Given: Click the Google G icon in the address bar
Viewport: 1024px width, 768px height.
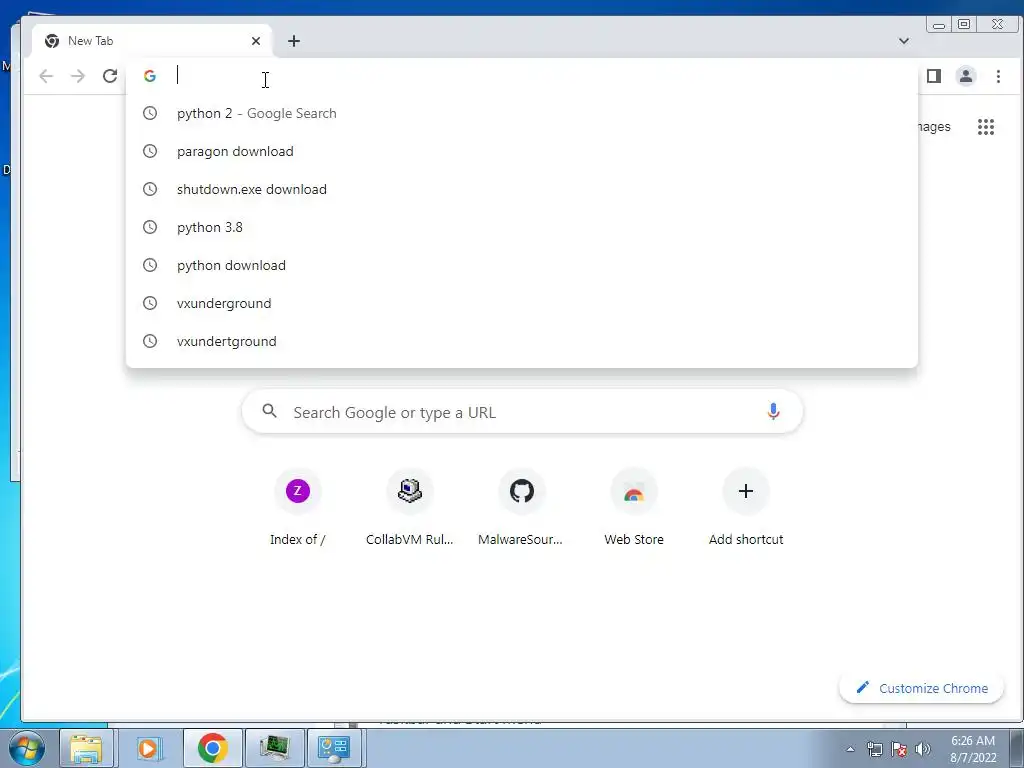Looking at the screenshot, I should pyautogui.click(x=150, y=76).
